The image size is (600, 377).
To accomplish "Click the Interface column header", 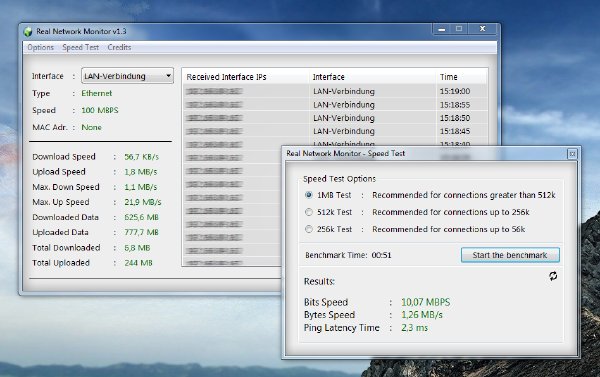I will click(372, 77).
